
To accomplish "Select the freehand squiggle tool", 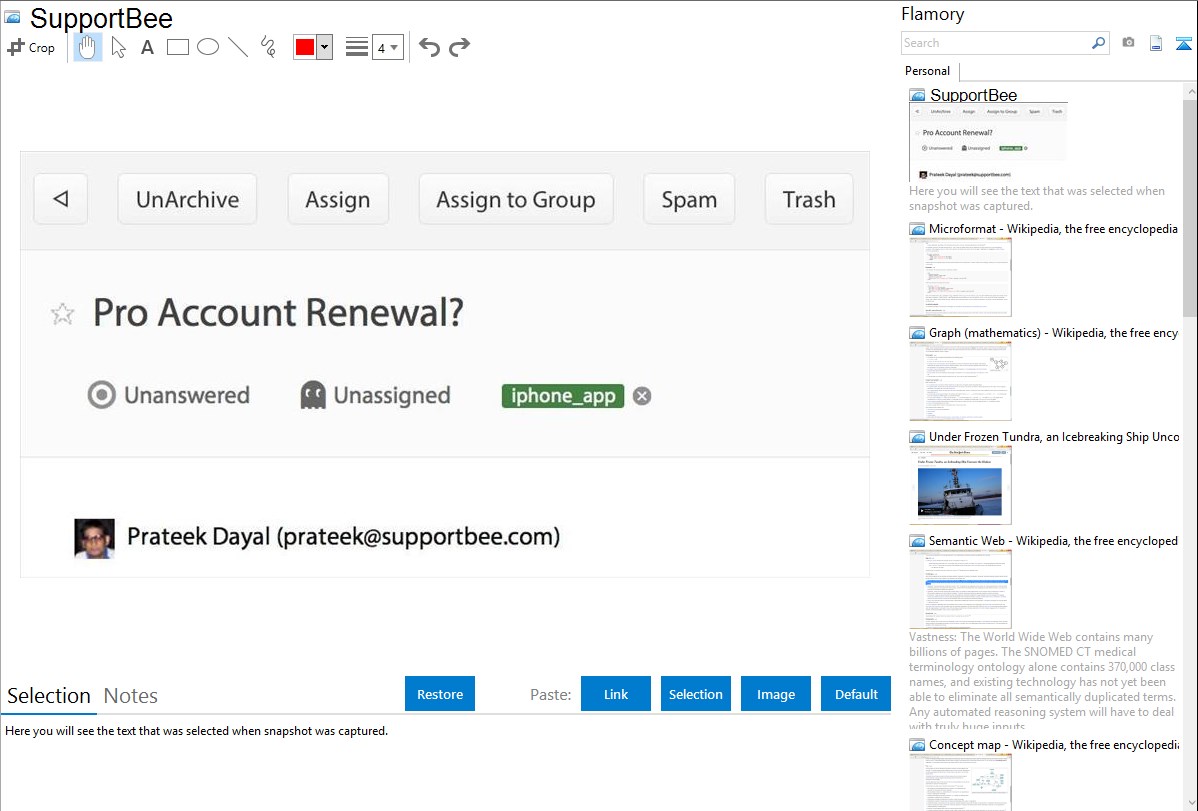I will (x=268, y=47).
